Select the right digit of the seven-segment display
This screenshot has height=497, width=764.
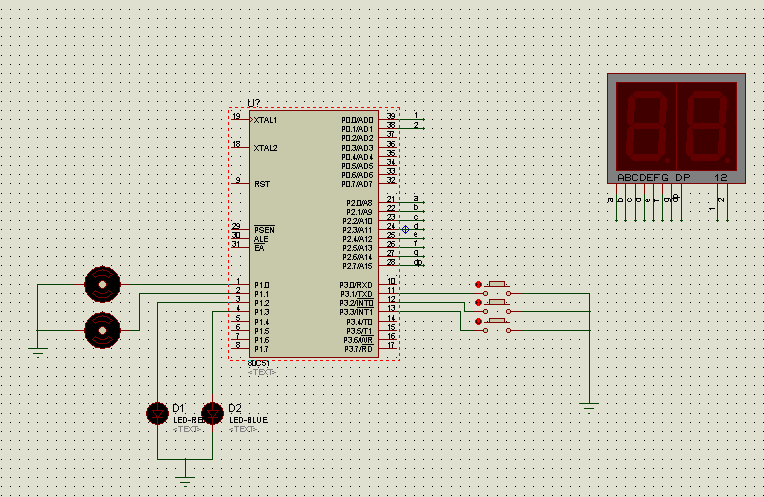coord(707,126)
